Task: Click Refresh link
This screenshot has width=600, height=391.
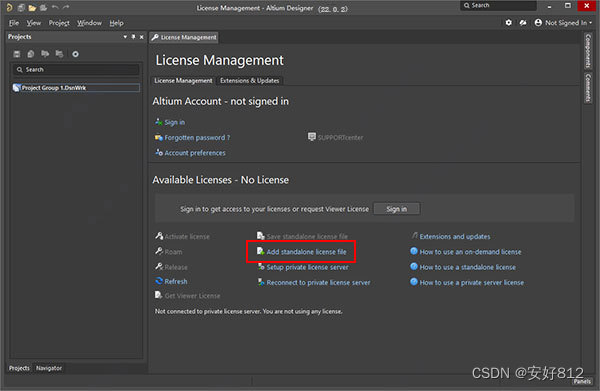Action: pos(176,282)
